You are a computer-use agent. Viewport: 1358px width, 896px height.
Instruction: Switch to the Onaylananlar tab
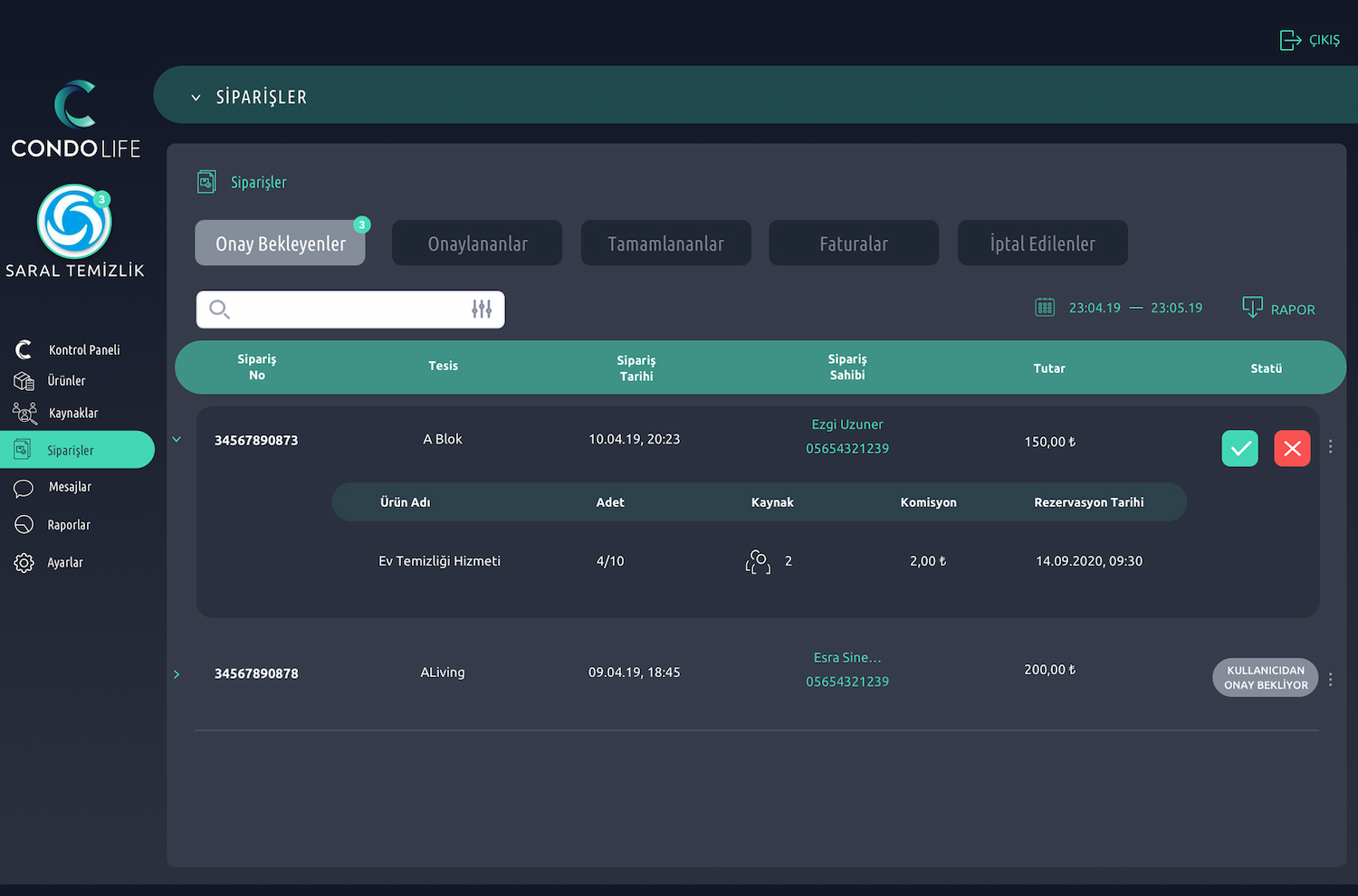coord(477,243)
